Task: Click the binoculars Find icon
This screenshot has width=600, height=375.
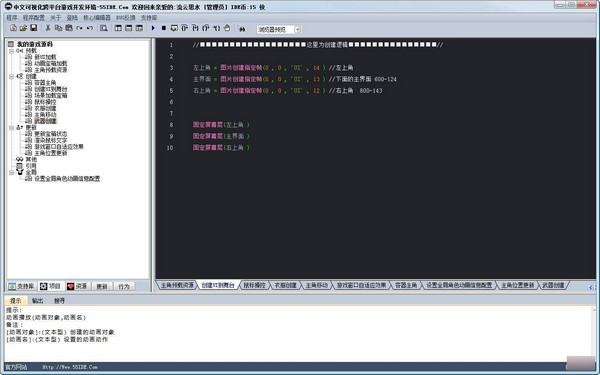Action: 241,28
